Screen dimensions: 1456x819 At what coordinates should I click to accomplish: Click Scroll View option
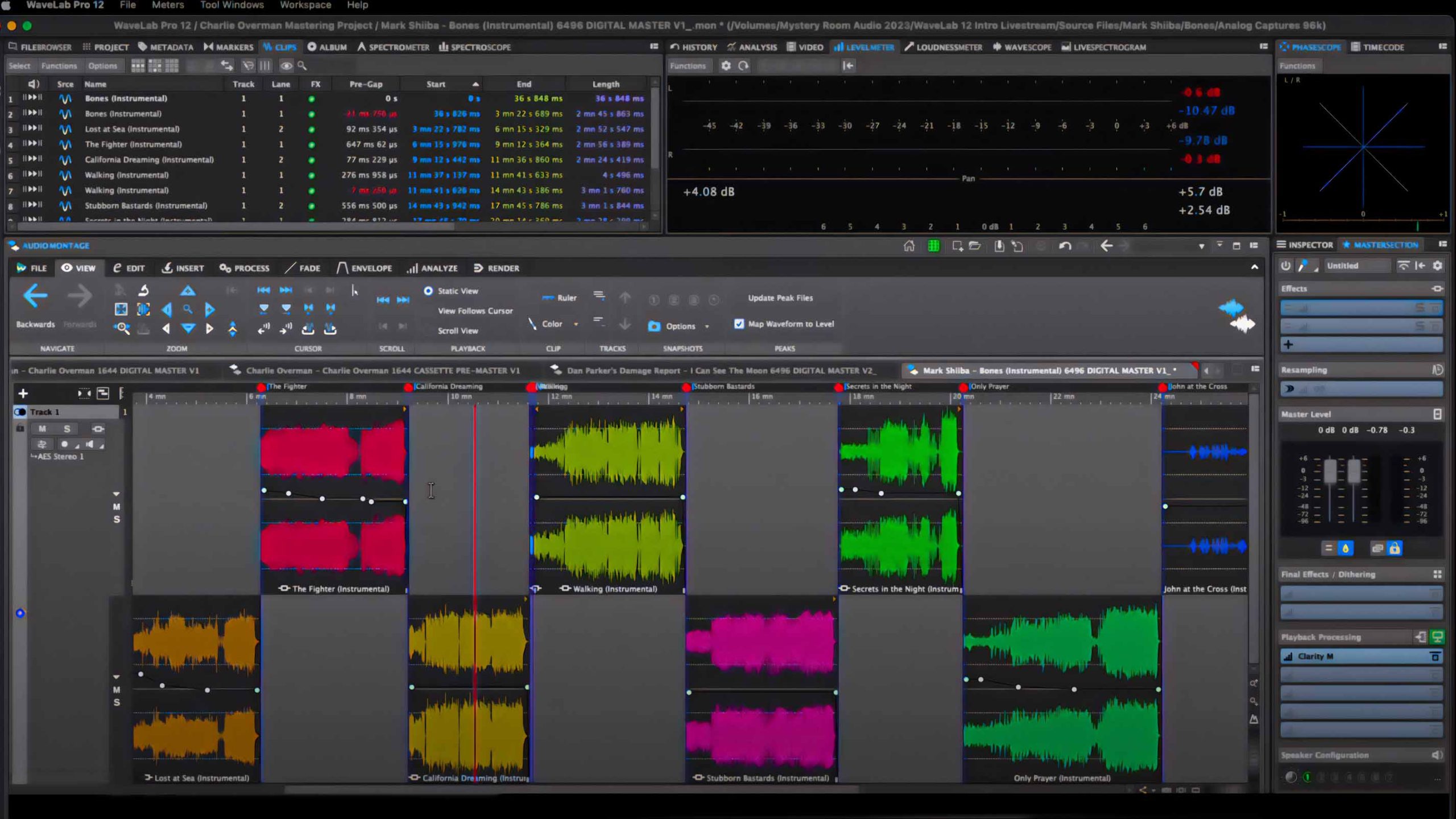(457, 330)
